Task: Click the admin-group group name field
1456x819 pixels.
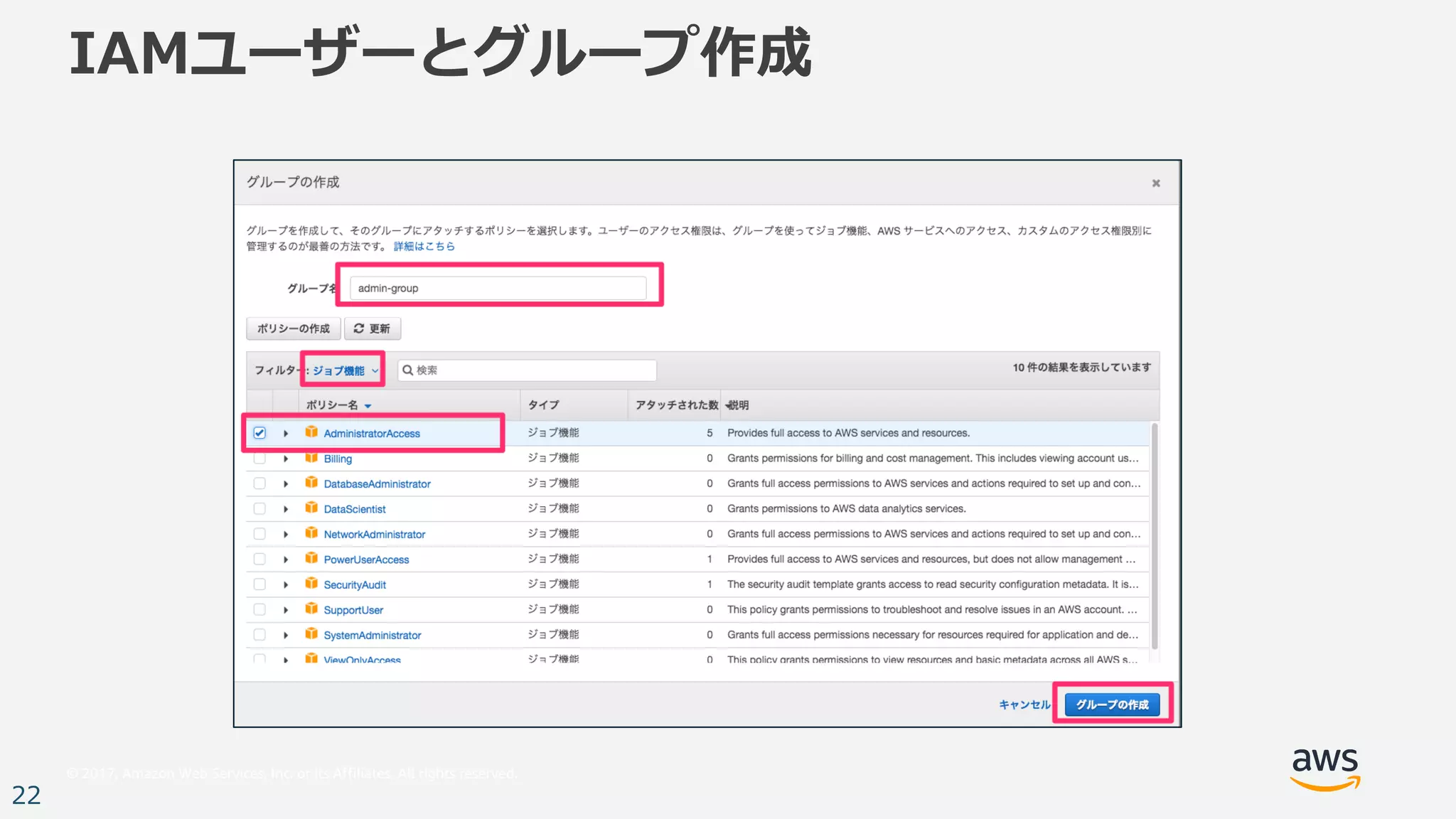Action: [x=498, y=288]
